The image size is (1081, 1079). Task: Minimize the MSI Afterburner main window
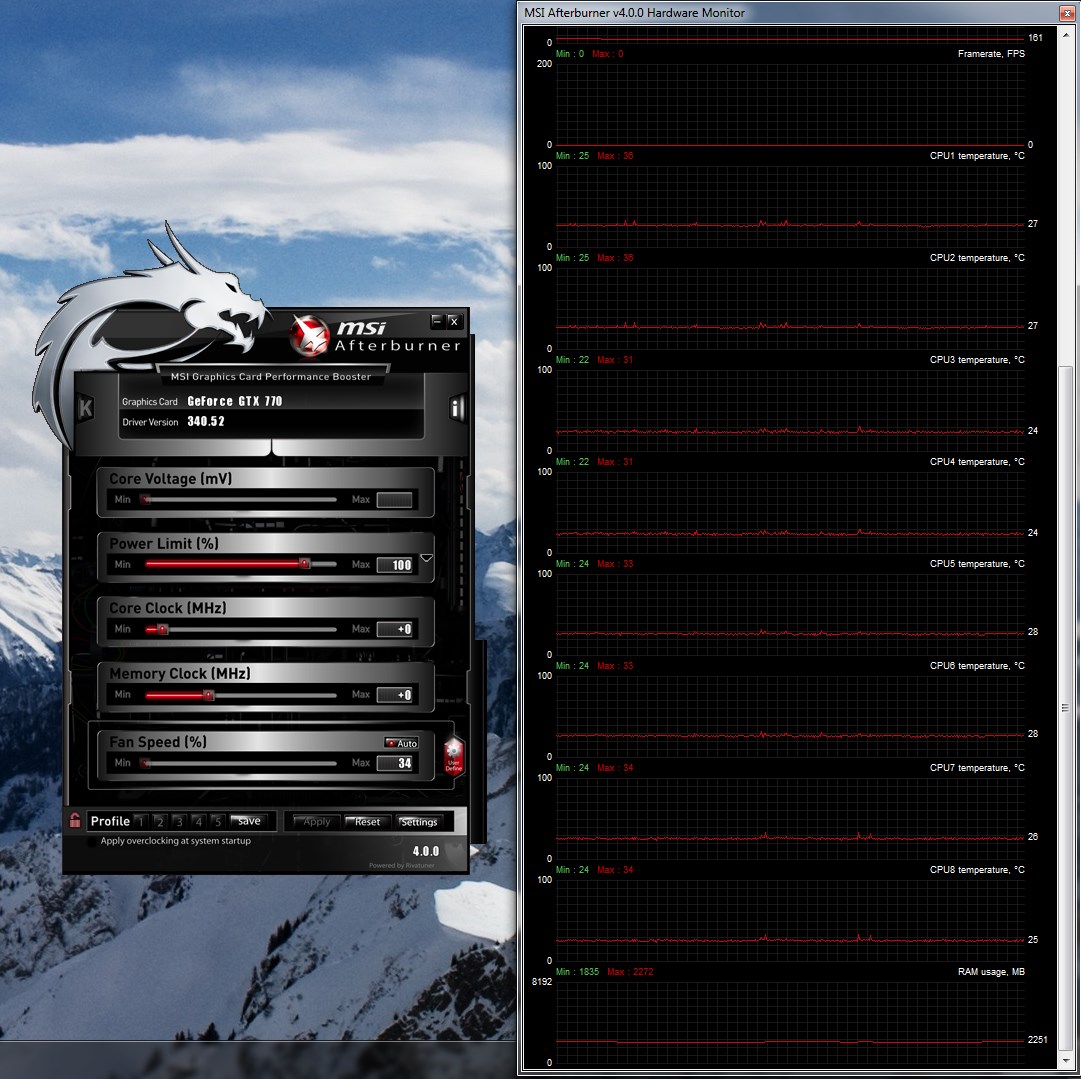pyautogui.click(x=437, y=321)
